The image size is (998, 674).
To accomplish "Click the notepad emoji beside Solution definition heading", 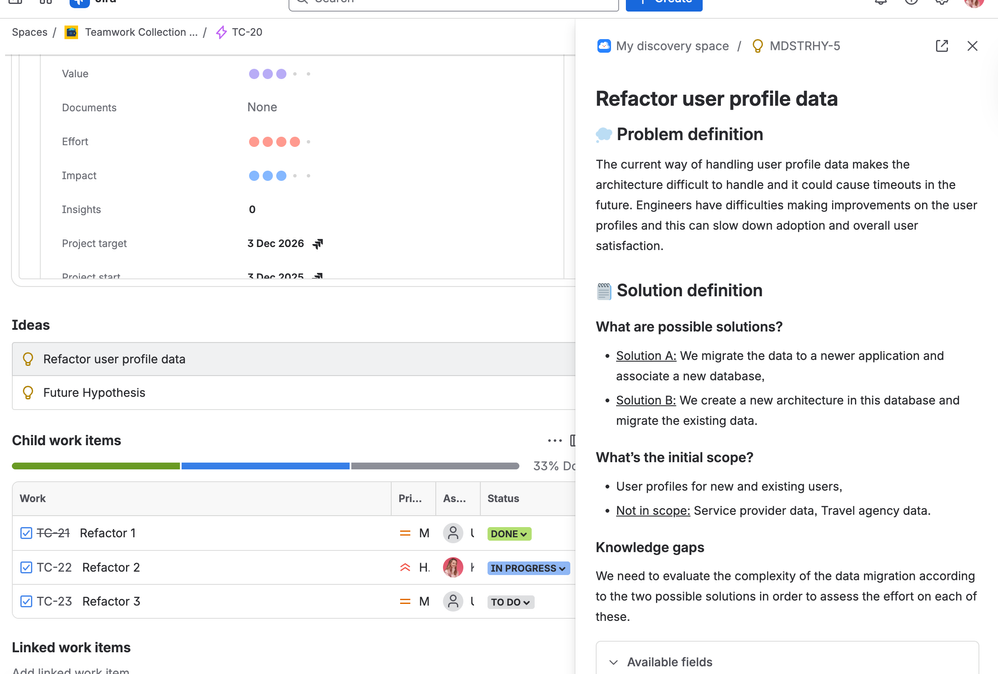I will tap(604, 291).
